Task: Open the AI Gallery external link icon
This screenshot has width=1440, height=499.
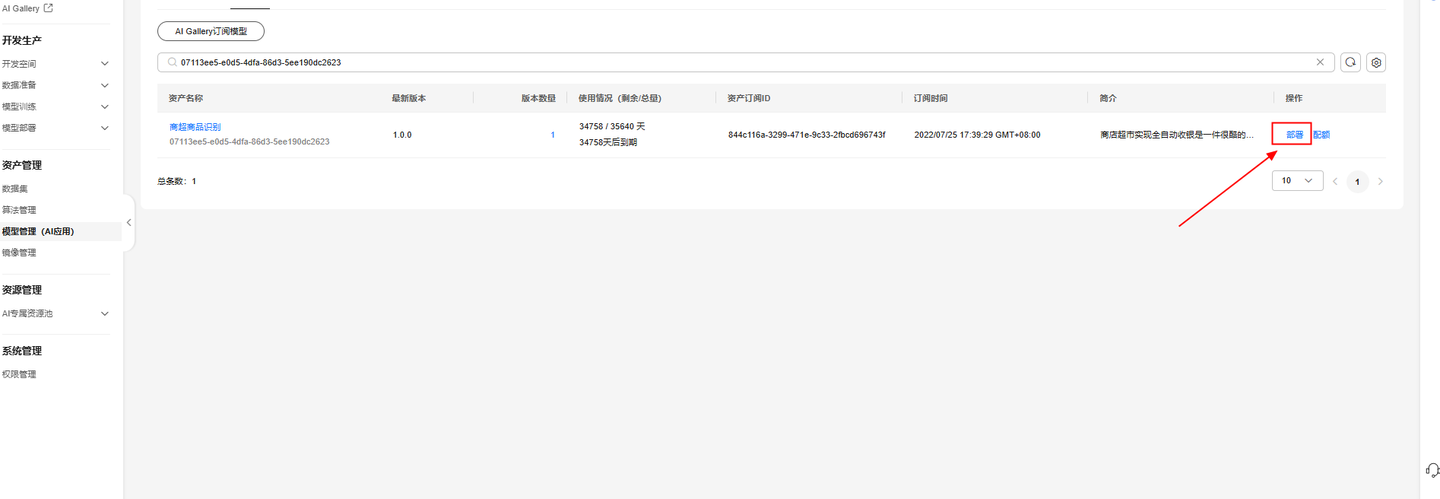Action: [x=48, y=8]
